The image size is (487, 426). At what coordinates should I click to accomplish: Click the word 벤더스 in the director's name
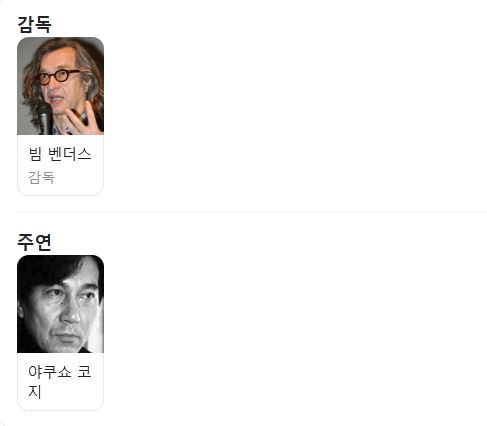pos(70,154)
